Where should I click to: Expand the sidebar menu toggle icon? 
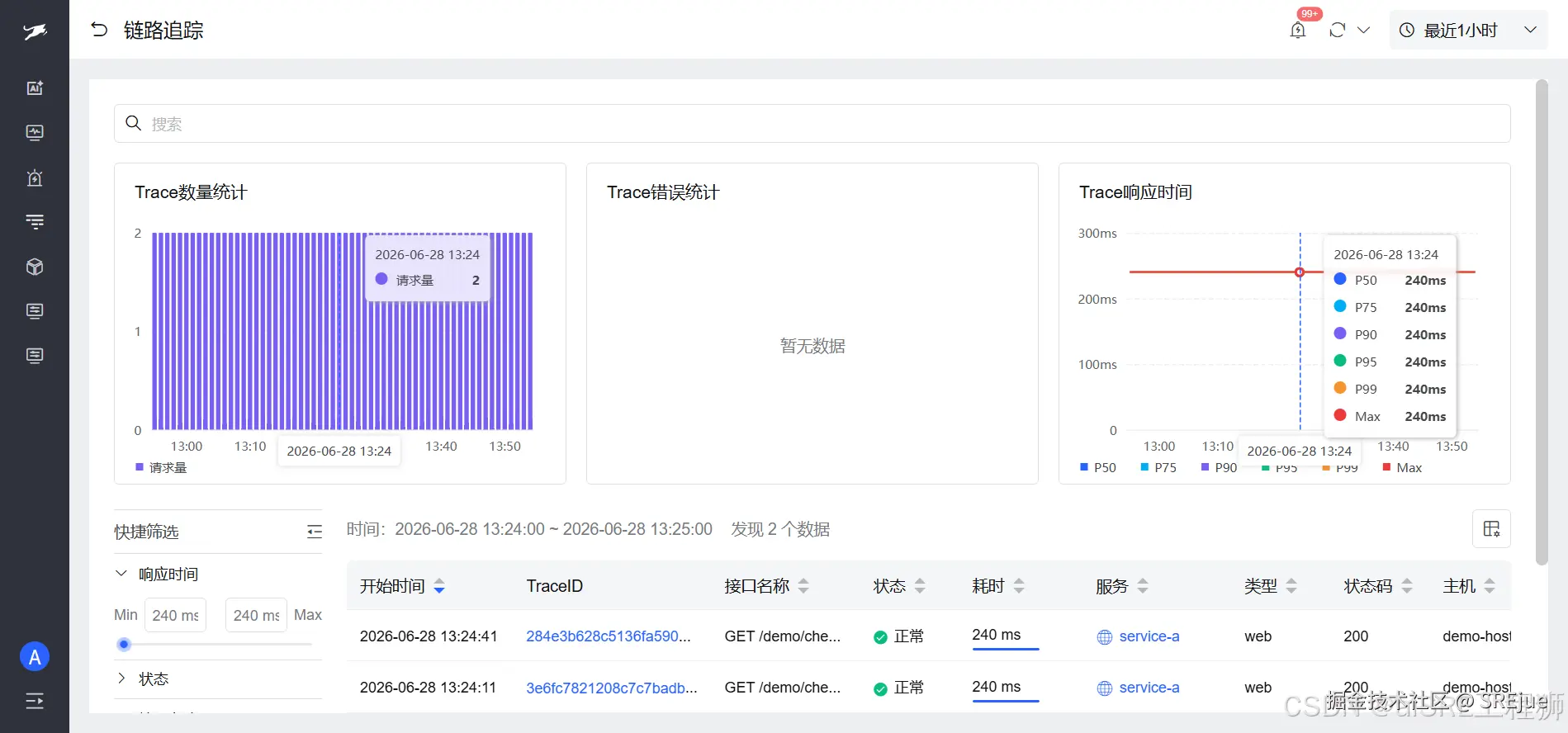tap(35, 702)
